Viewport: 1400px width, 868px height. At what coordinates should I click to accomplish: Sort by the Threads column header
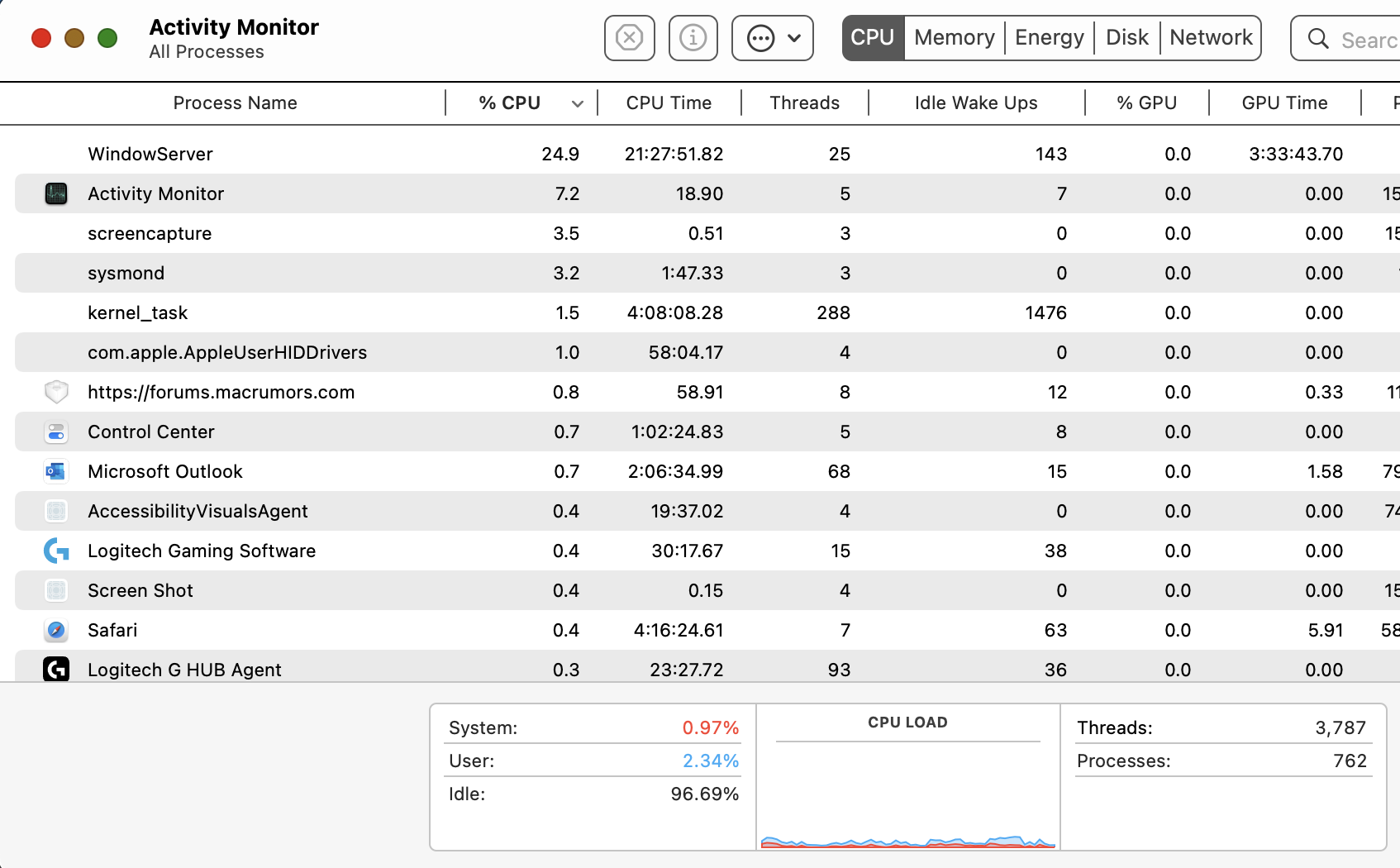(805, 103)
